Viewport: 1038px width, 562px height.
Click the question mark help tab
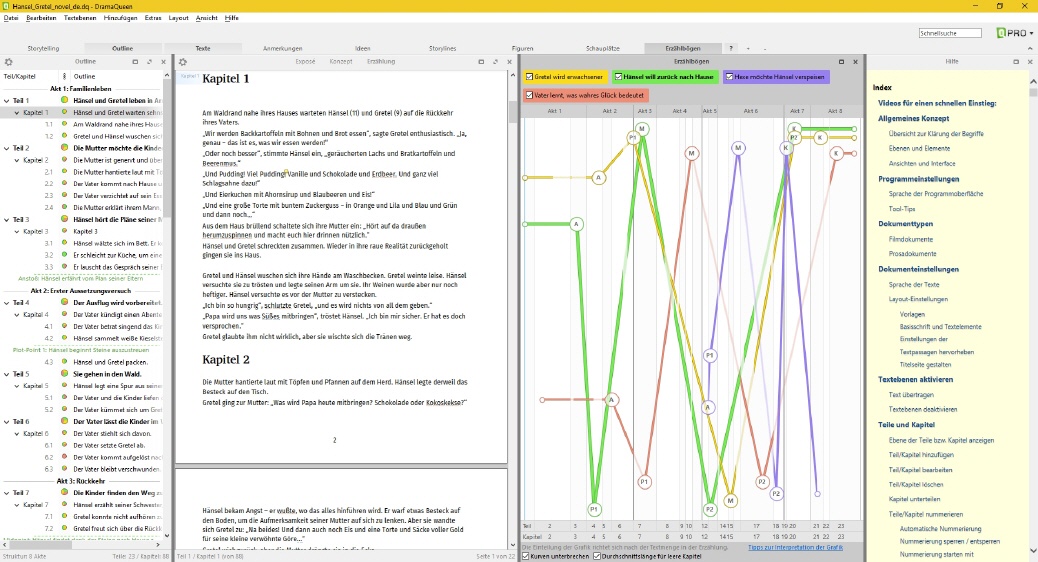[x=730, y=48]
